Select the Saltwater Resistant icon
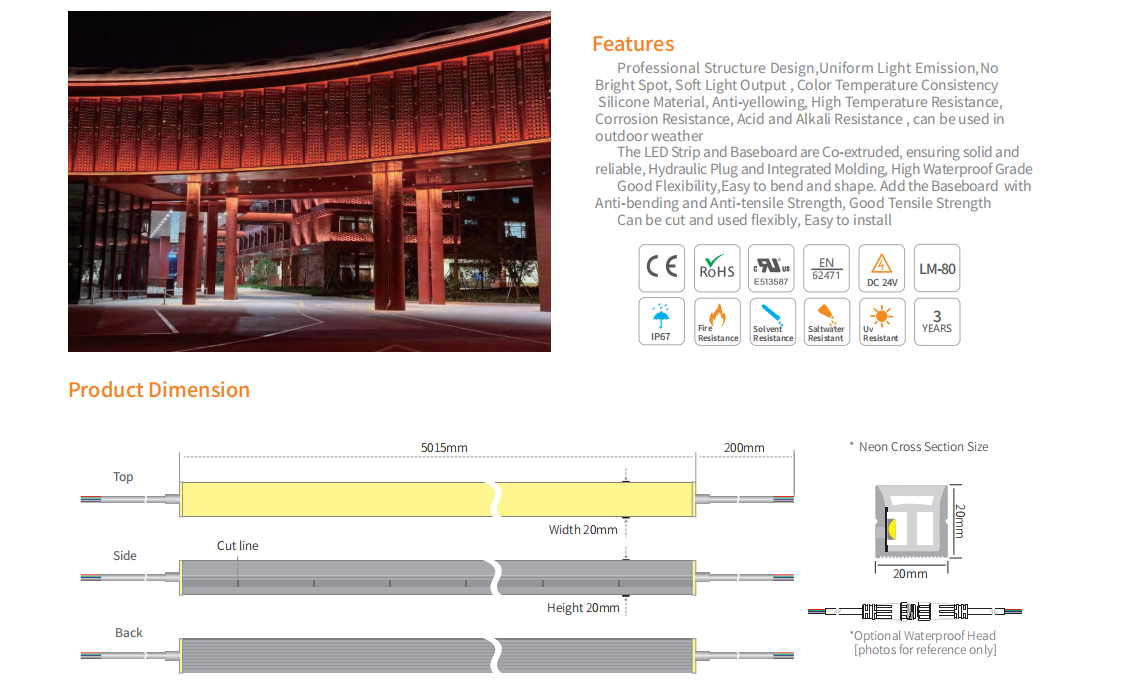This screenshot has width=1145, height=699. 826,322
